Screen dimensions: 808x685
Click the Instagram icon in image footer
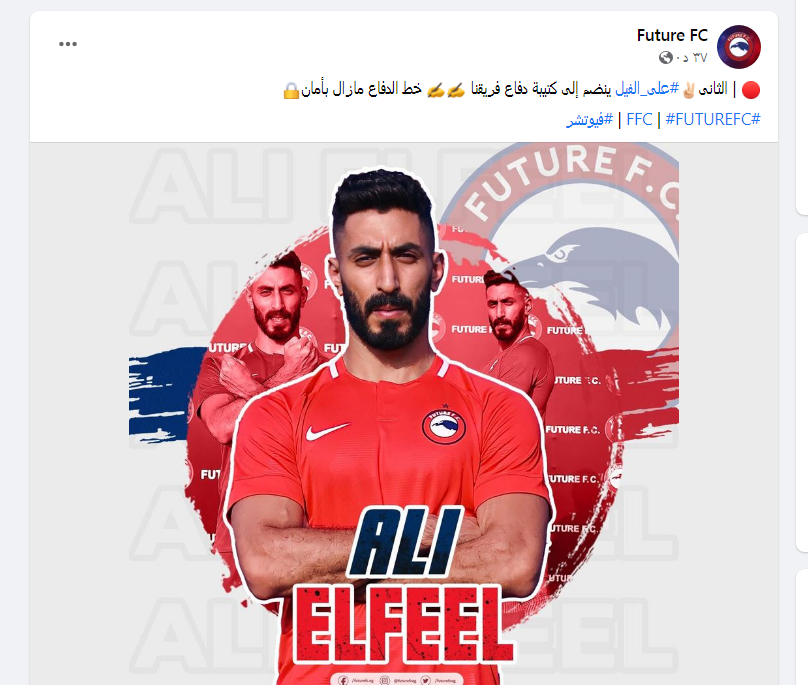pyautogui.click(x=384, y=680)
